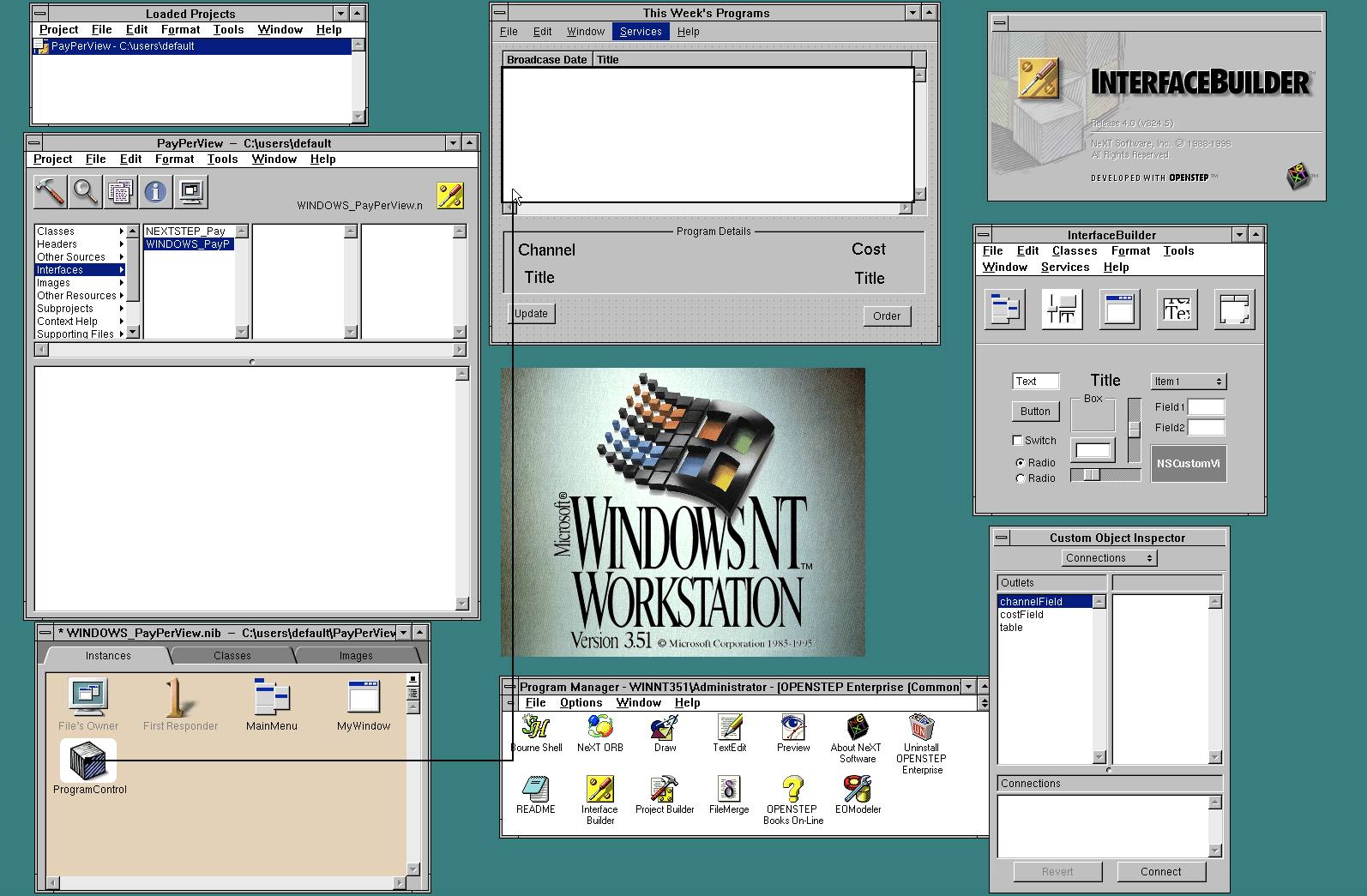
Task: Select the Preview program icon
Action: tap(793, 727)
